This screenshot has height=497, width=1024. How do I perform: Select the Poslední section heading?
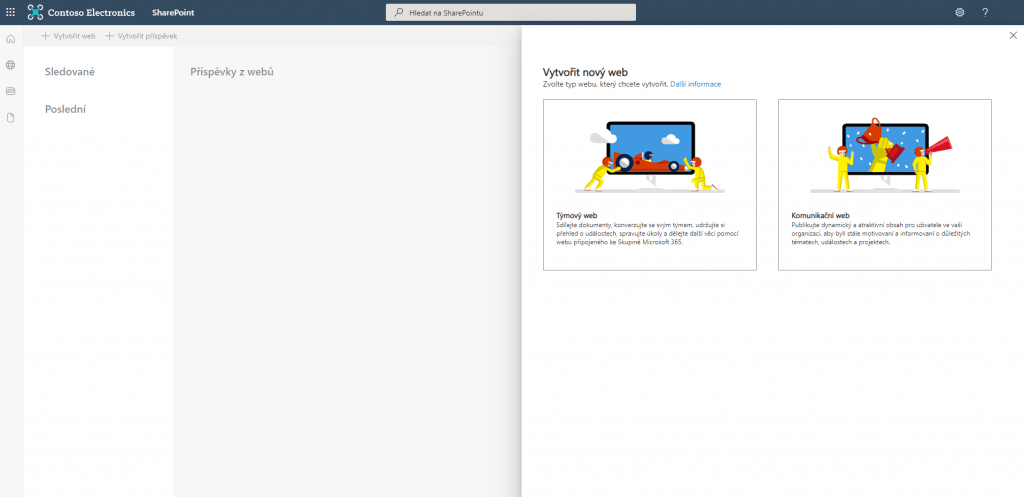pyautogui.click(x=65, y=109)
